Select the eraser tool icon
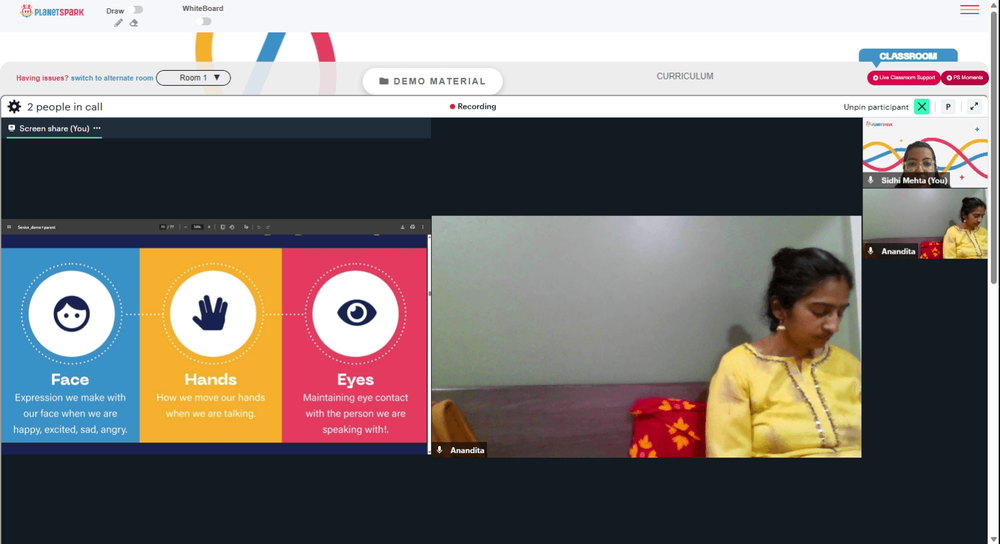The height and width of the screenshot is (544, 1000). tap(134, 23)
